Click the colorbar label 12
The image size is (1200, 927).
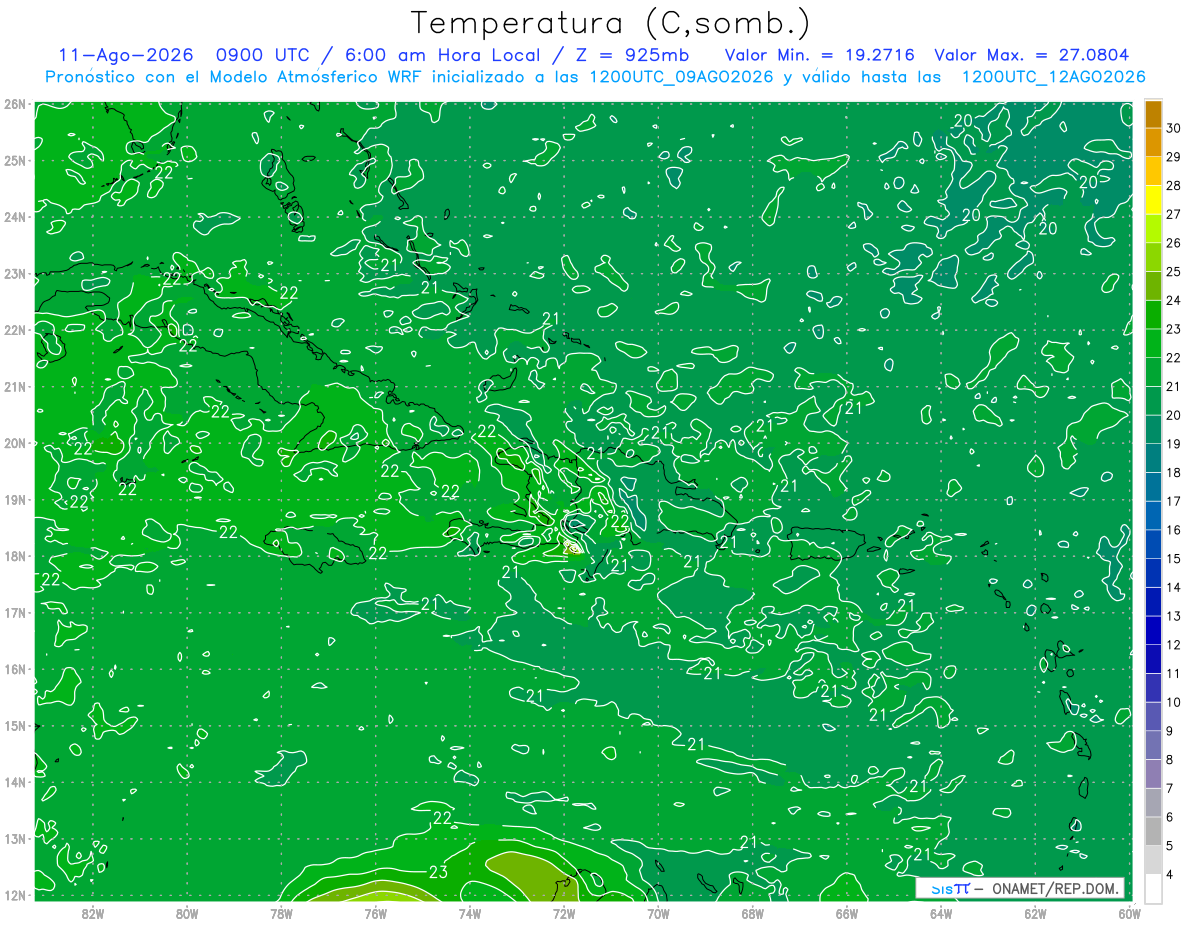coord(1174,645)
